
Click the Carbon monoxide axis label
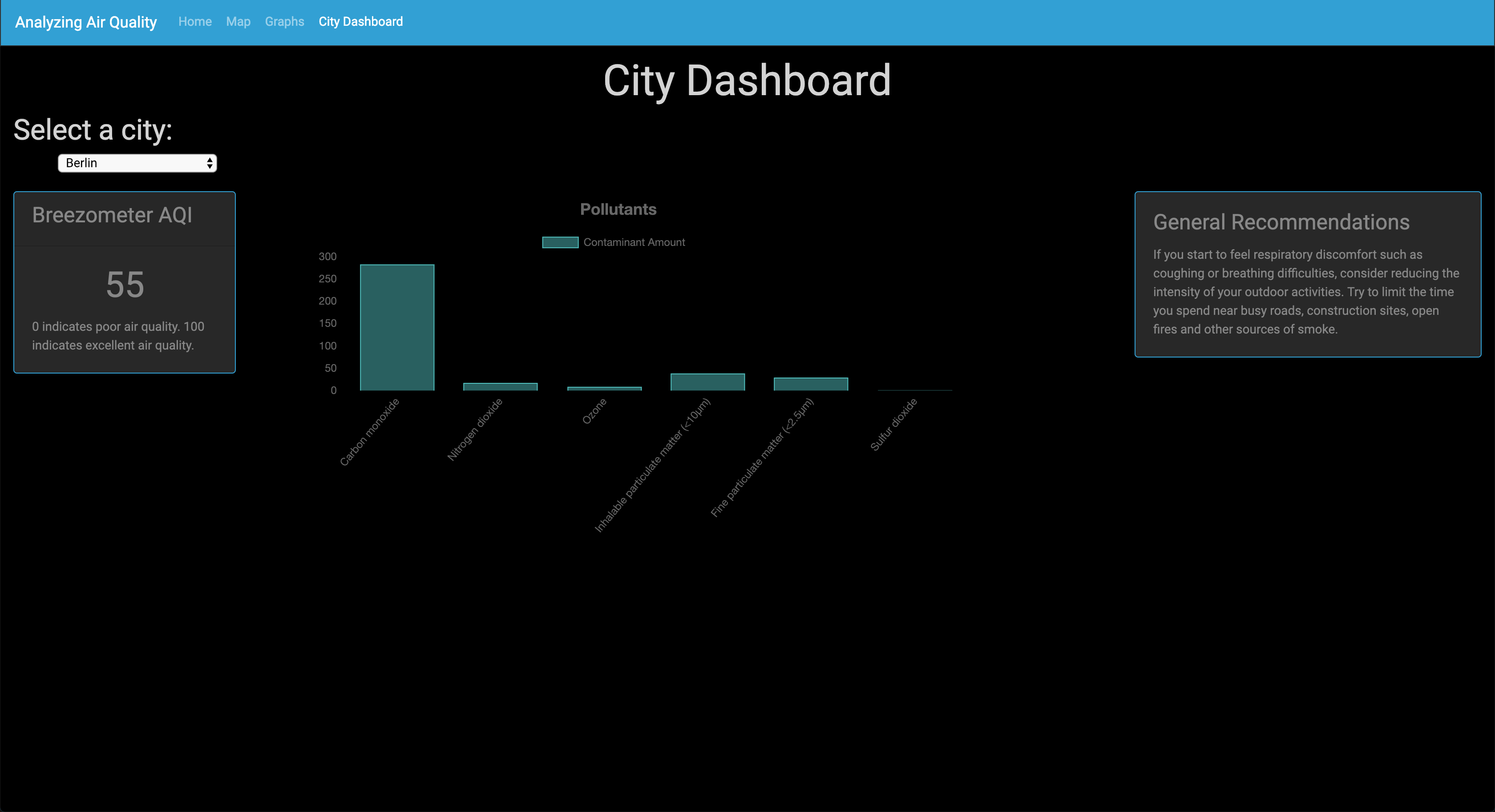pos(370,431)
